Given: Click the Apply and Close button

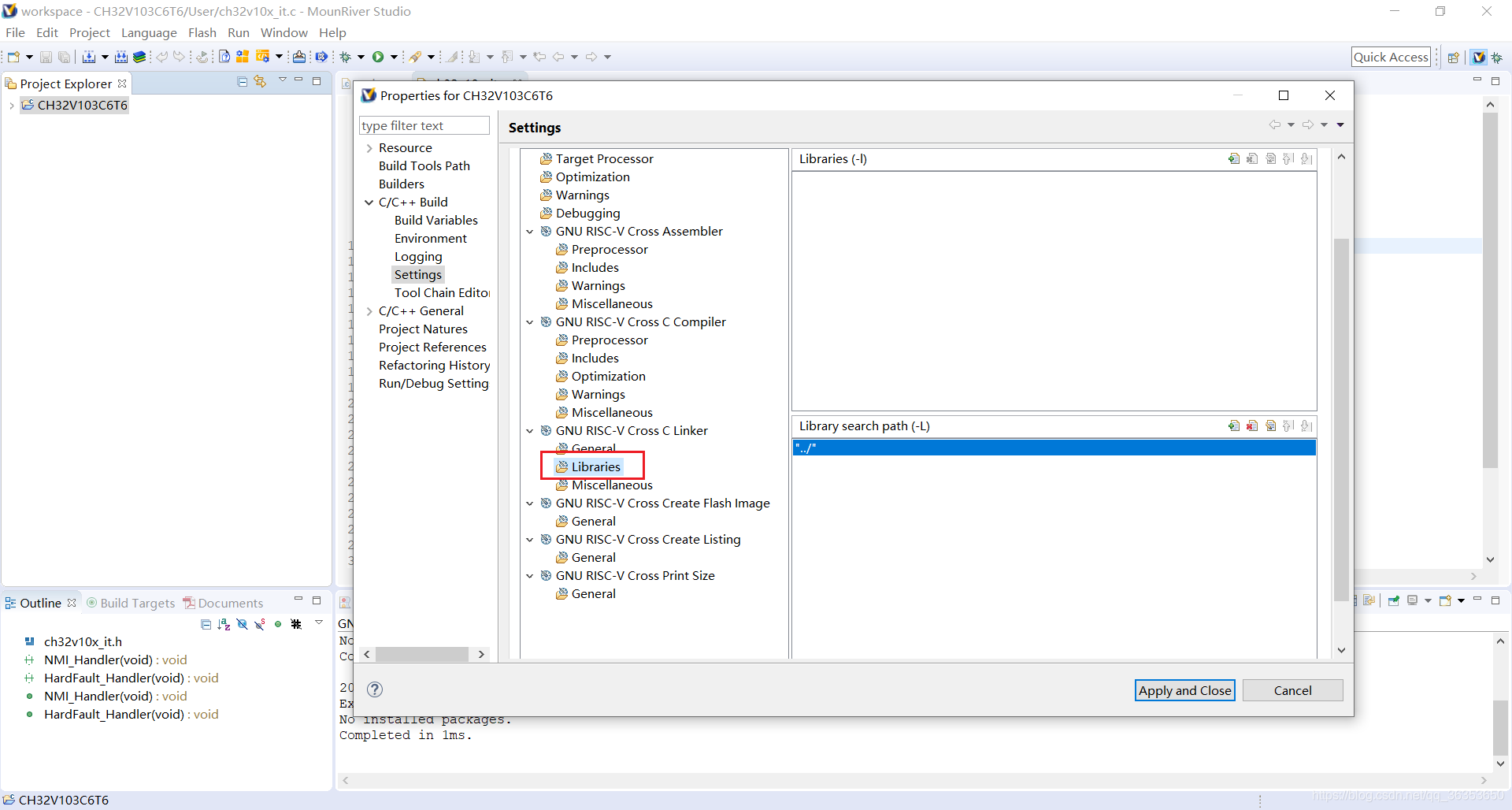Looking at the screenshot, I should coord(1184,690).
